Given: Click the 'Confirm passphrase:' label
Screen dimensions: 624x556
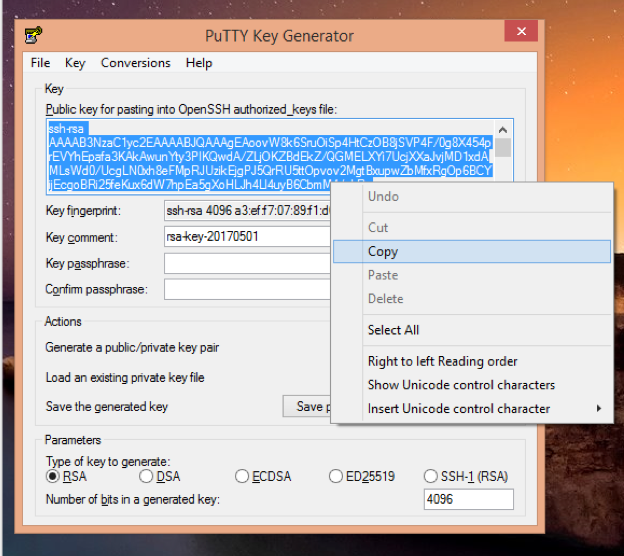Looking at the screenshot, I should (96, 289).
